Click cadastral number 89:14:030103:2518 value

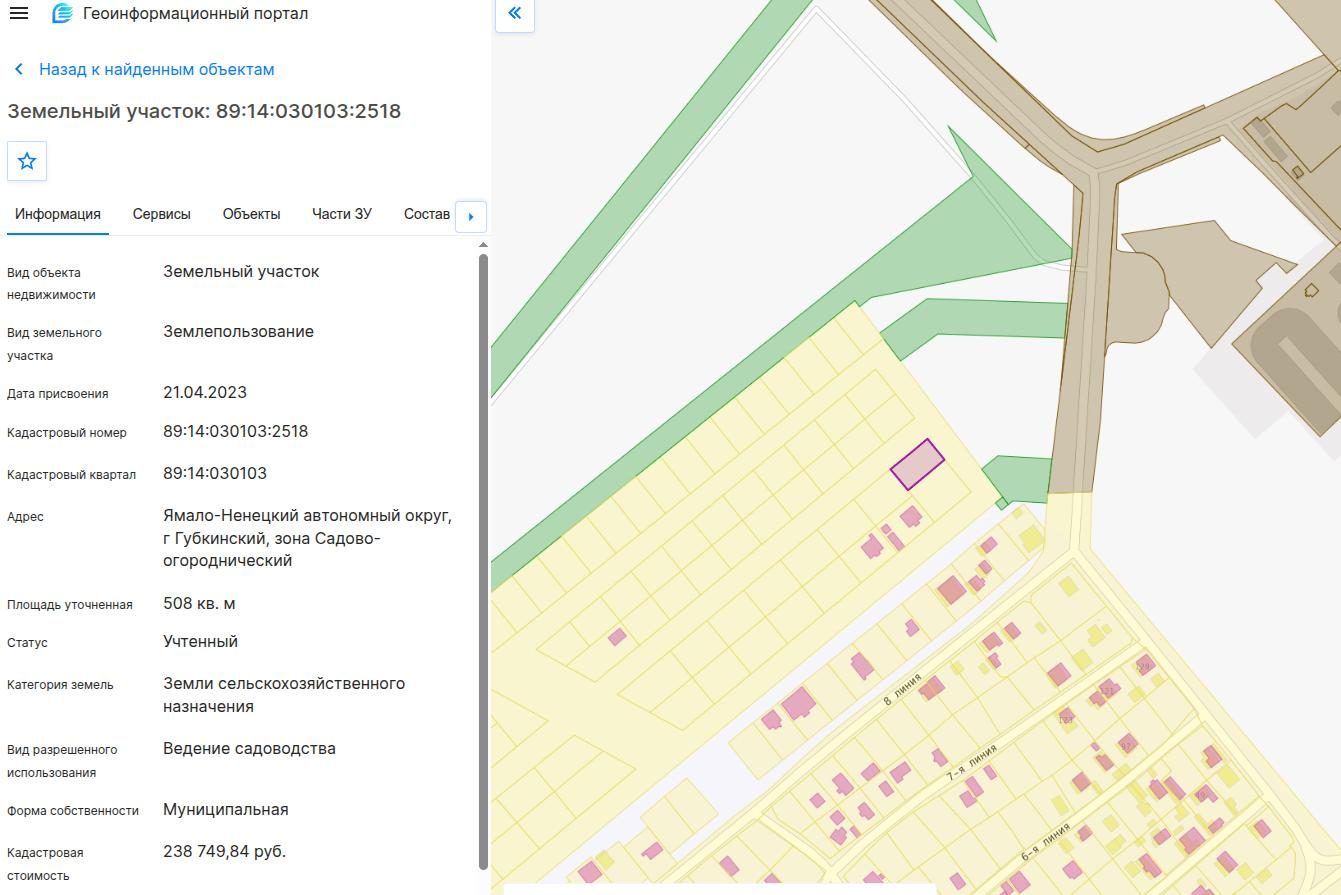(x=236, y=432)
